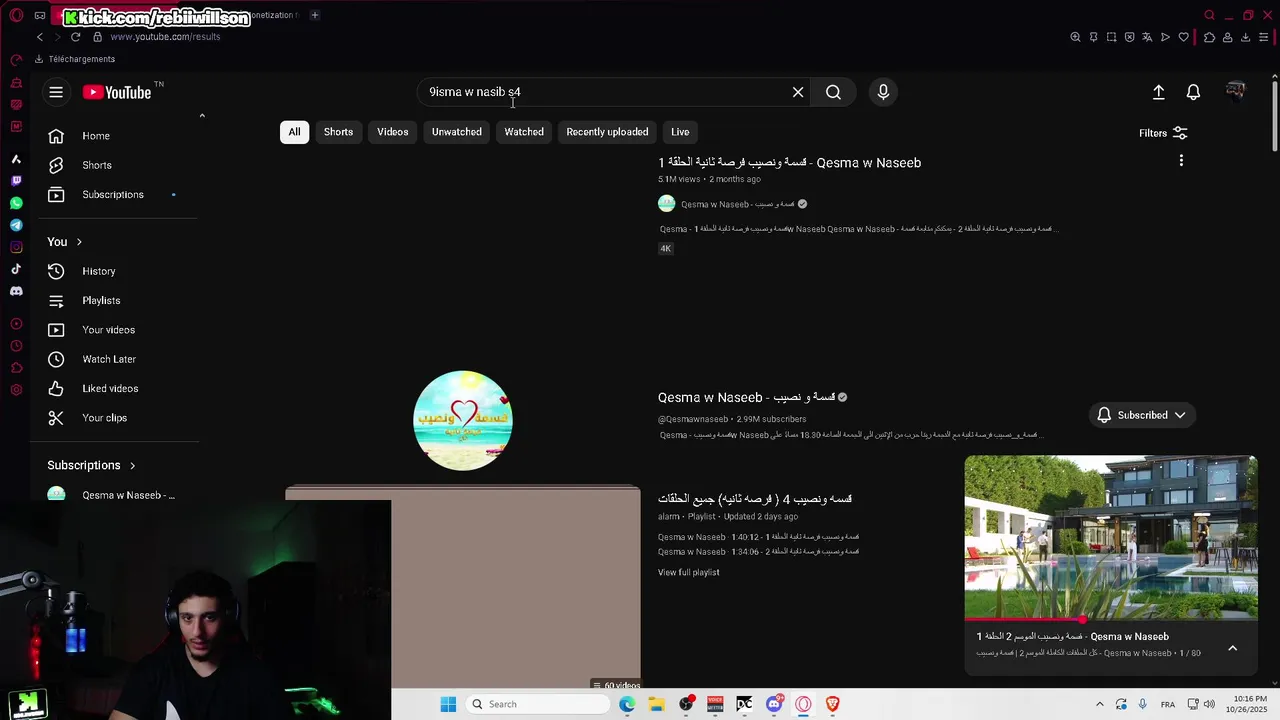Open Instagram in the Opera sidebar
This screenshot has width=1280, height=720.
coord(16,247)
